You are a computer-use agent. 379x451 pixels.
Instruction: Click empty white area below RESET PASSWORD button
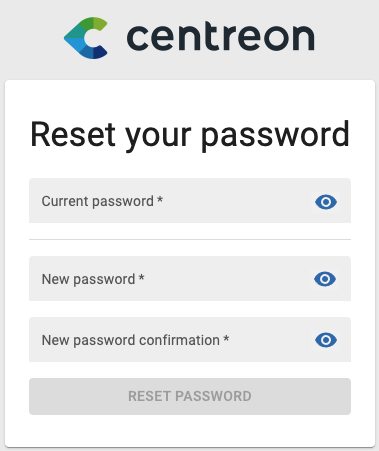click(190, 431)
